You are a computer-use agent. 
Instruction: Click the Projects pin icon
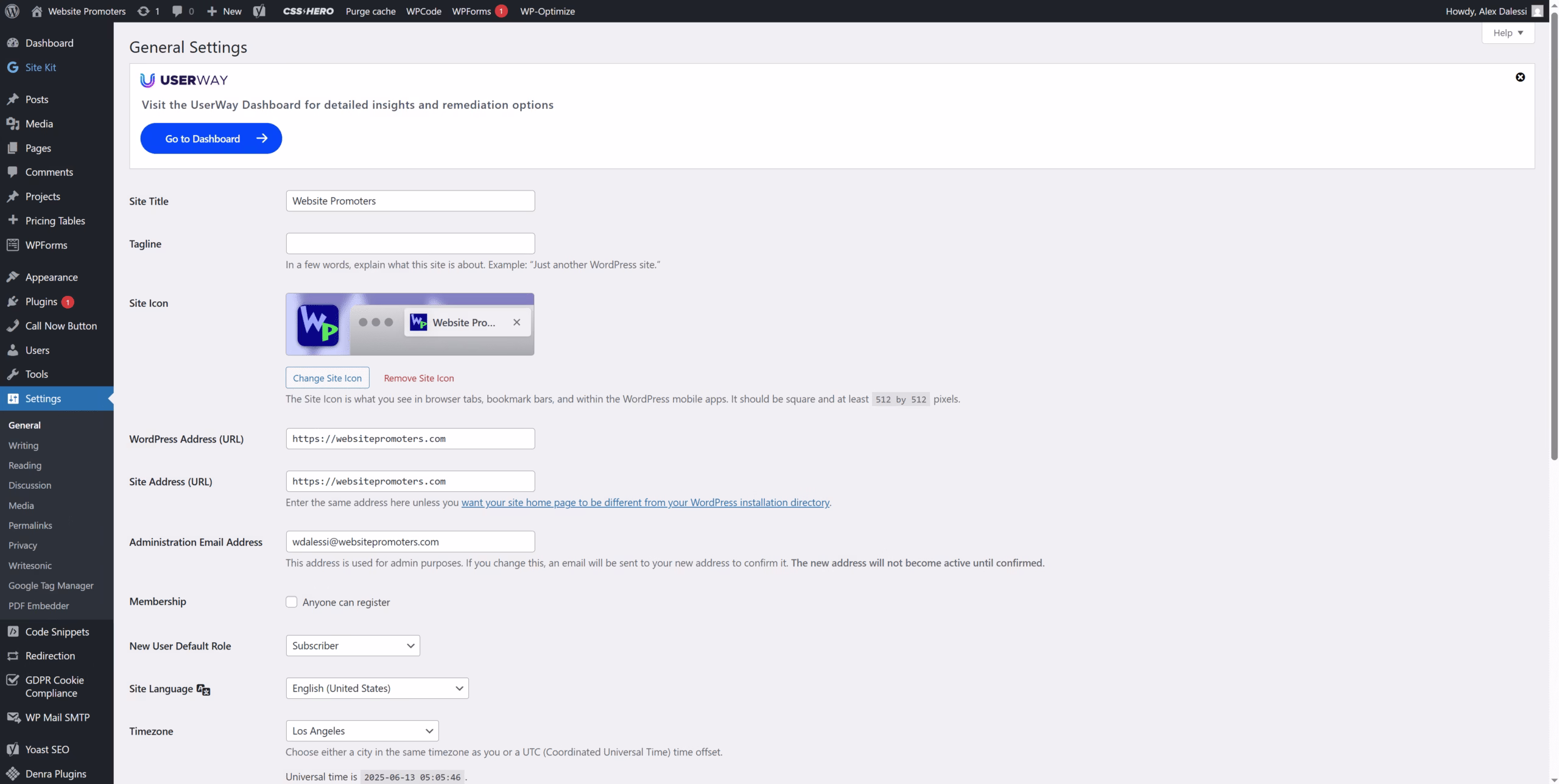(x=13, y=197)
